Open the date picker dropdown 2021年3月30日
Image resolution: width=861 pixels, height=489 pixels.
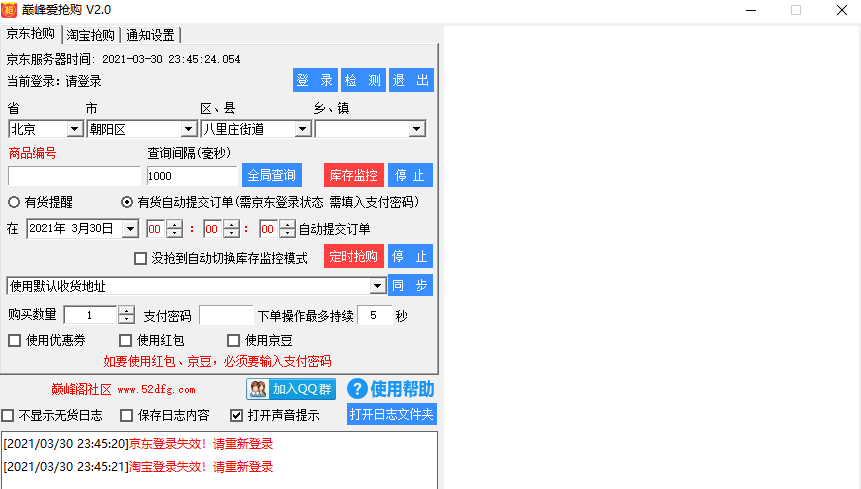pyautogui.click(x=130, y=229)
